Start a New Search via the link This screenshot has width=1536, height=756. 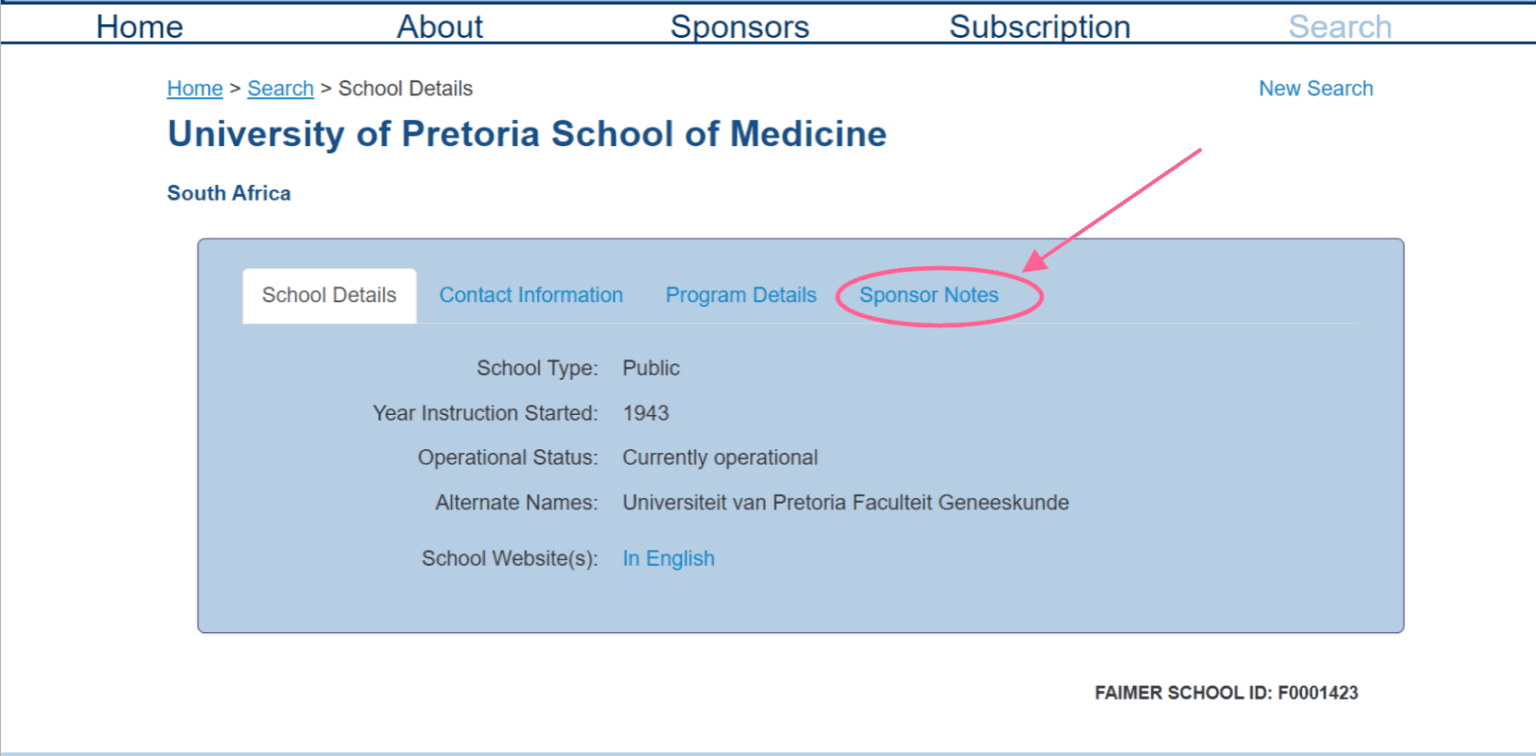(x=1316, y=88)
